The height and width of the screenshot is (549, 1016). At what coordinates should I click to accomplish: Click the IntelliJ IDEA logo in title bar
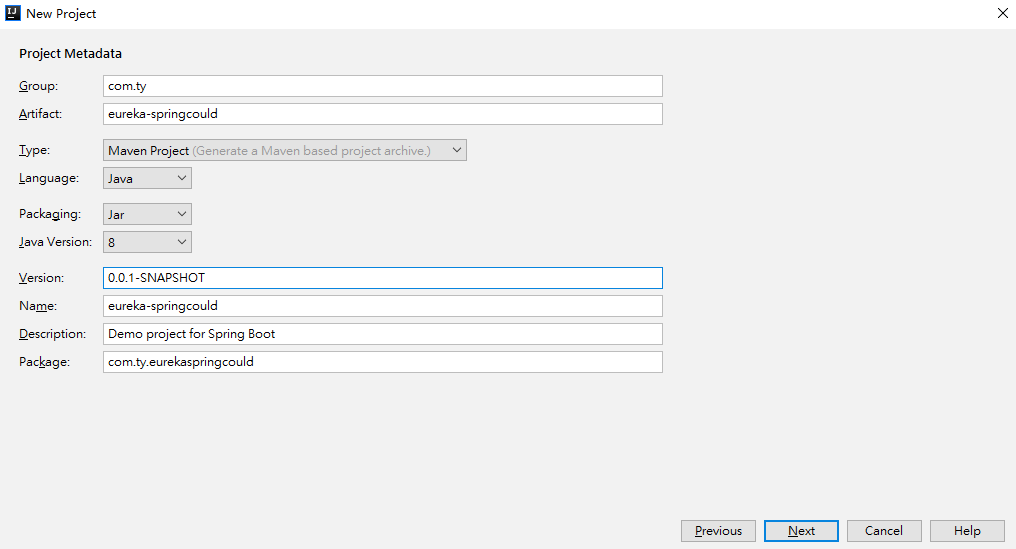click(x=13, y=14)
